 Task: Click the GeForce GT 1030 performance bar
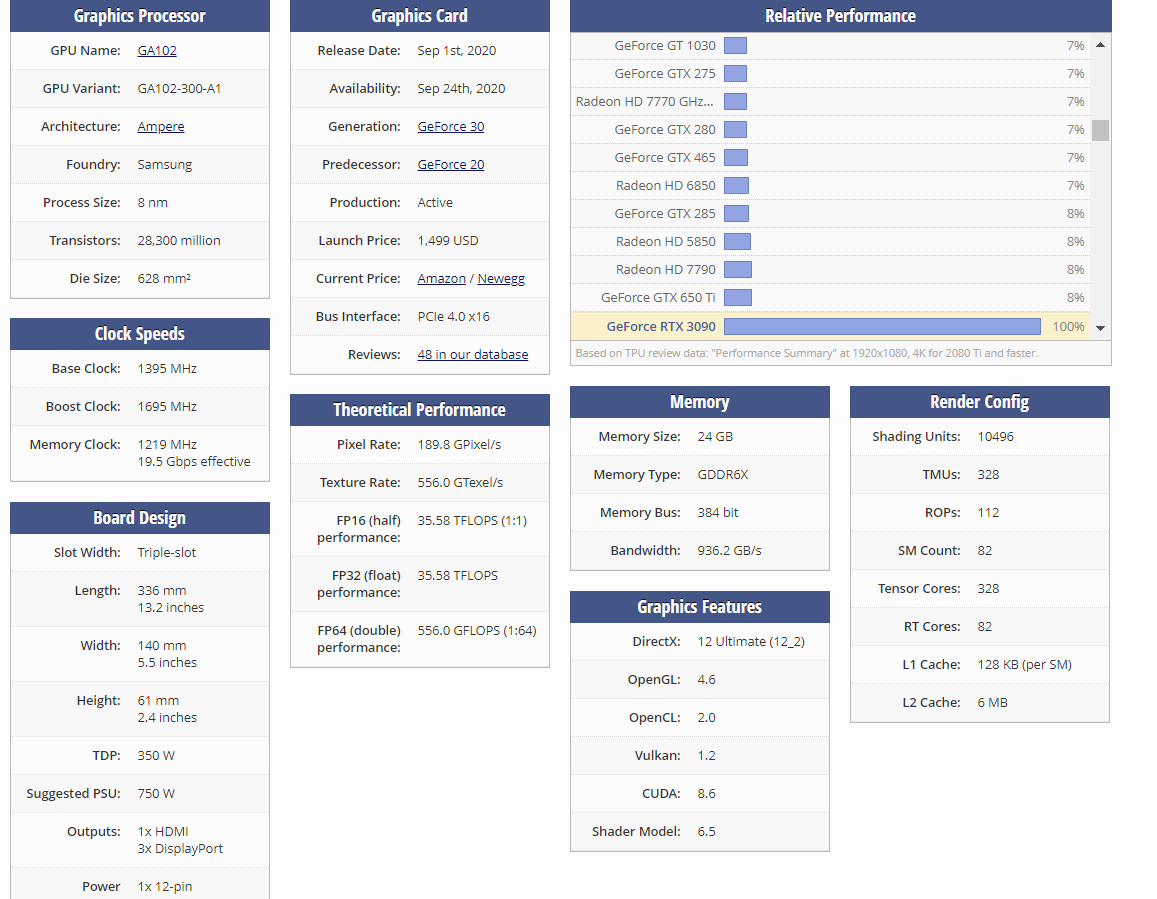pyautogui.click(x=736, y=46)
